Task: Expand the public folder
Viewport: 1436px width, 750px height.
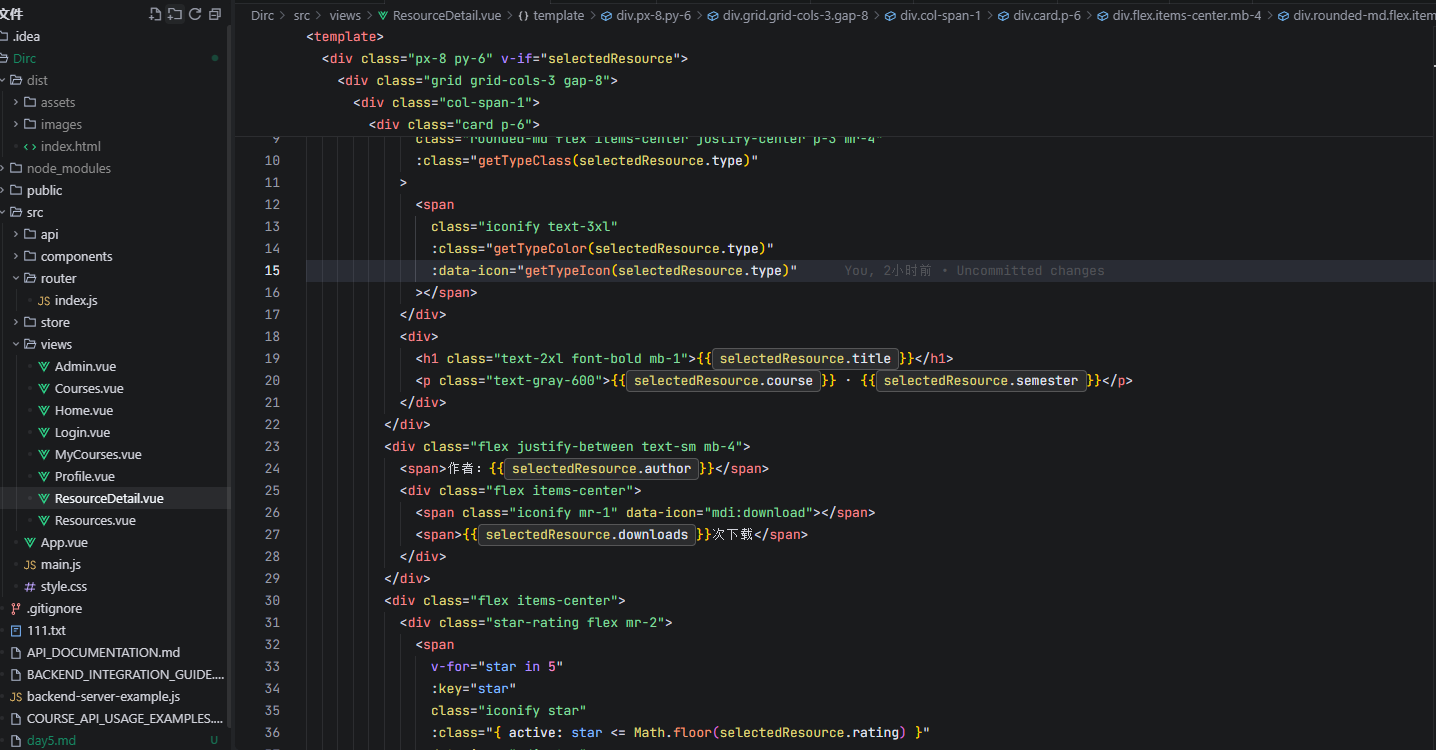Action: [x=4, y=191]
